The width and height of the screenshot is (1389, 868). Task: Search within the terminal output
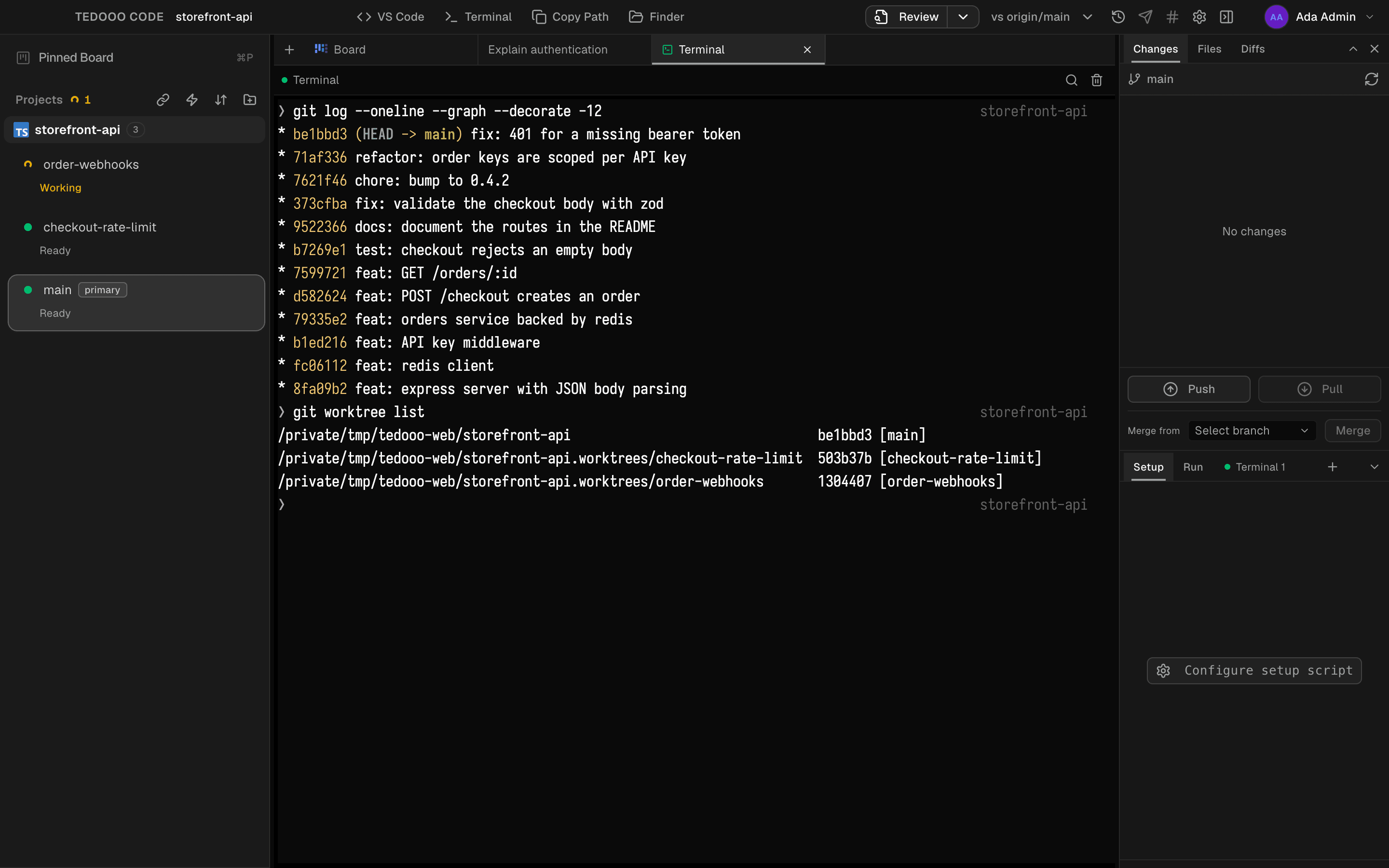click(1071, 81)
